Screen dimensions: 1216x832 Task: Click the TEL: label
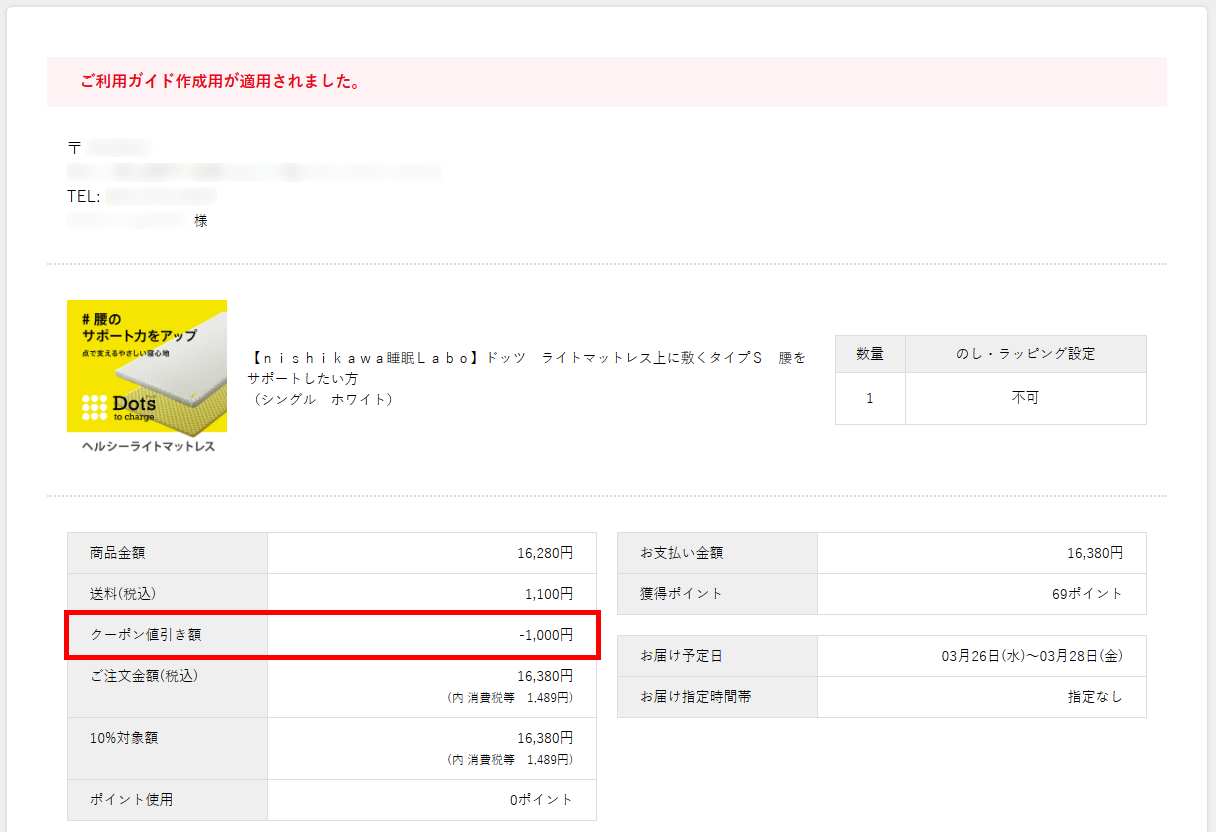[x=84, y=197]
